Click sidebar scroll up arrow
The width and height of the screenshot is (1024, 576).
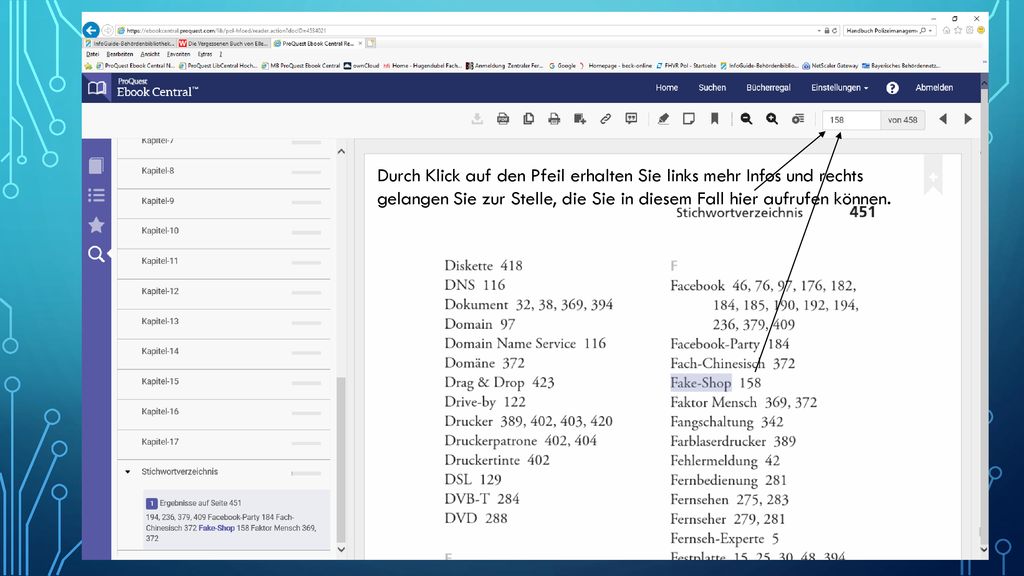point(341,152)
